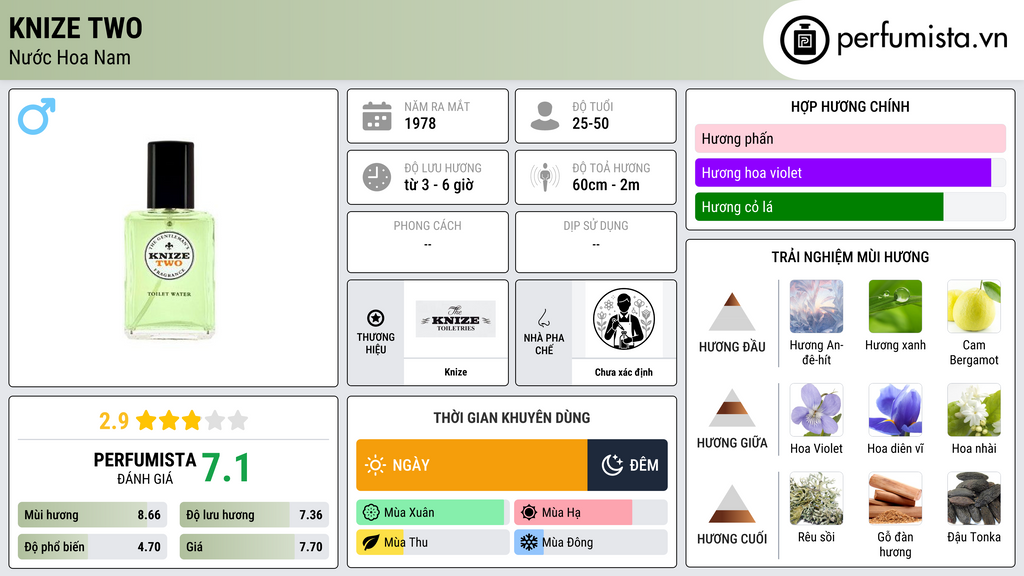Click the Hợp hương chính heading
This screenshot has width=1024, height=576.
[850, 106]
